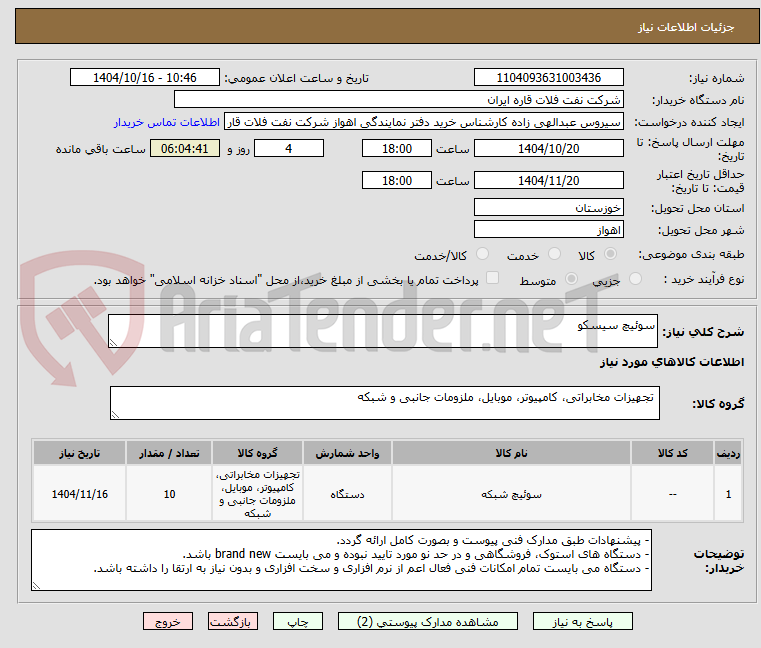The image size is (761, 648).
Task: Click the buyer name field شرکت نفت فلات قاره ایران
Action: point(398,100)
